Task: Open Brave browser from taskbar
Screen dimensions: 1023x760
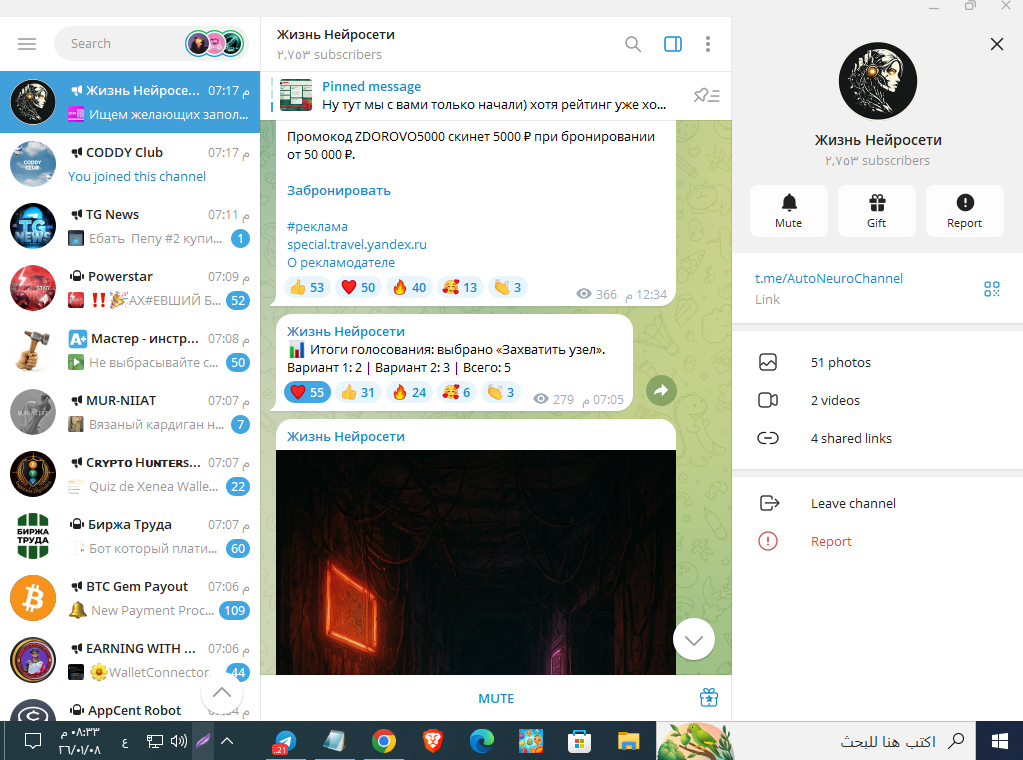Action: 433,742
